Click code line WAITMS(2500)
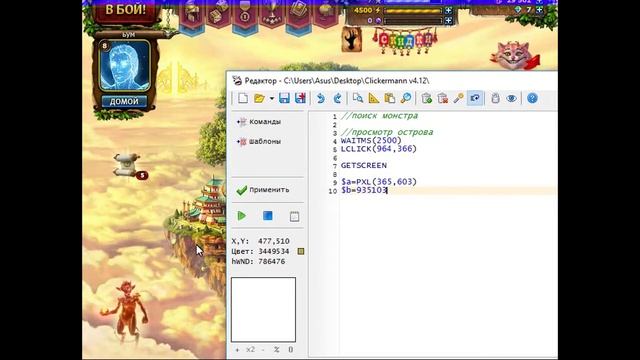The image size is (640, 360). click(371, 140)
